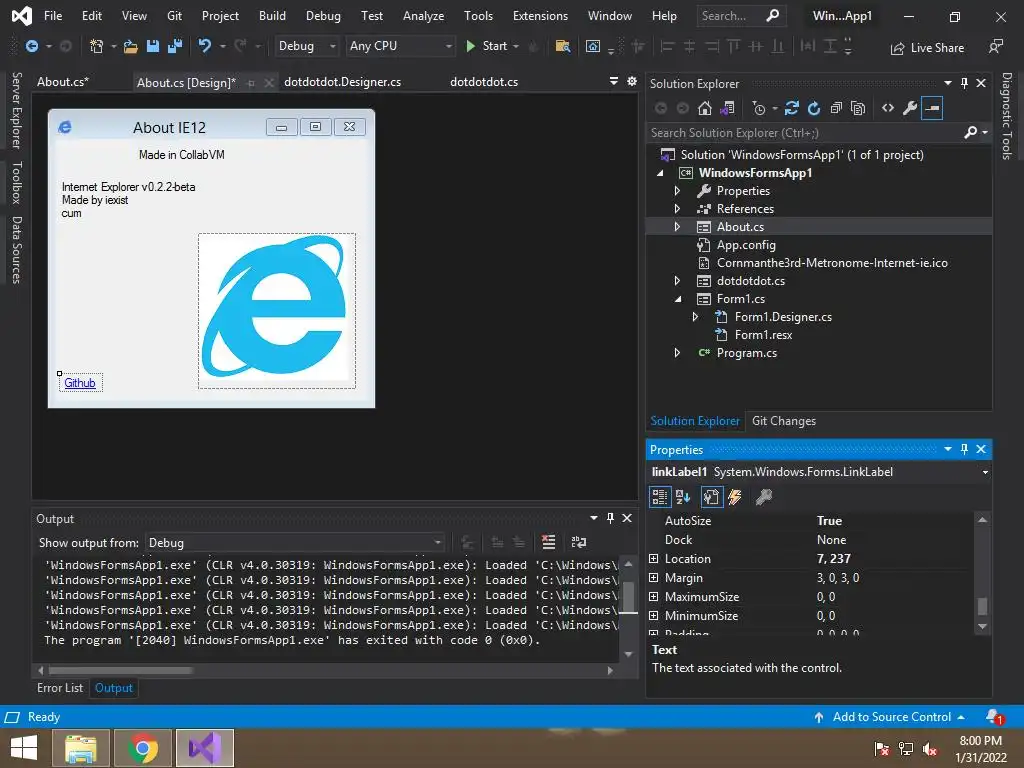1024x768 pixels.
Task: Click the Output horizontal scrollbar thumb
Action: tap(120, 670)
